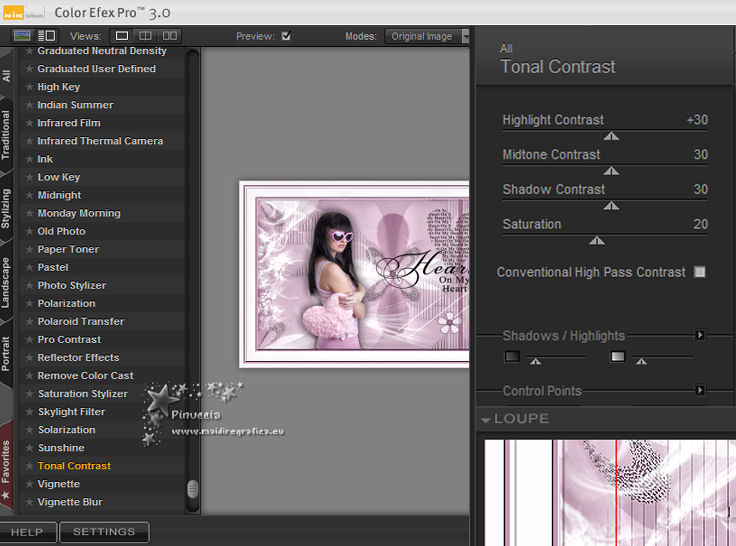Favorite star for Midnight filter
This screenshot has width=736, height=546.
30,195
